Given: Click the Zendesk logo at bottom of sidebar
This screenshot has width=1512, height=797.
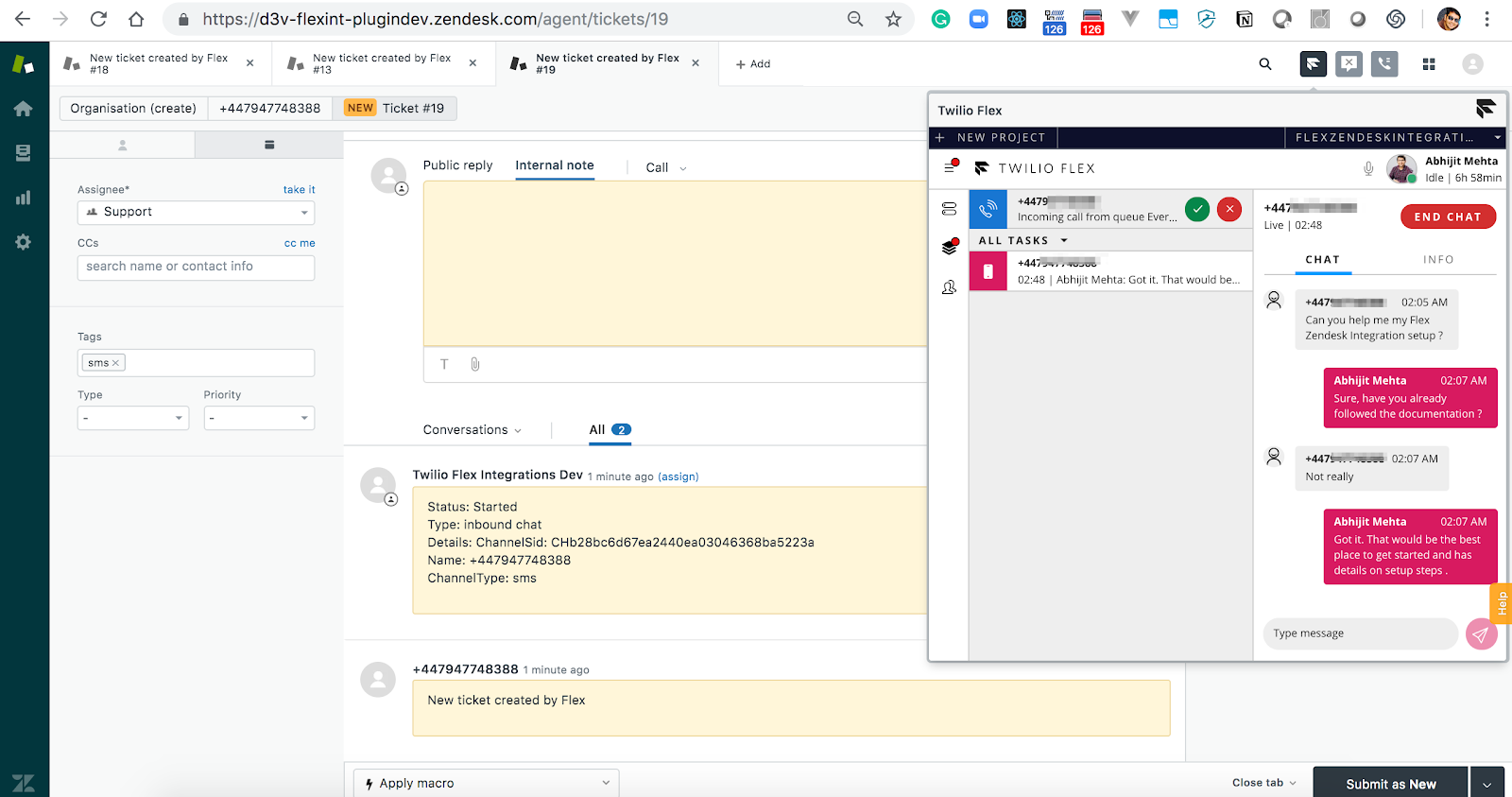Looking at the screenshot, I should tap(24, 783).
